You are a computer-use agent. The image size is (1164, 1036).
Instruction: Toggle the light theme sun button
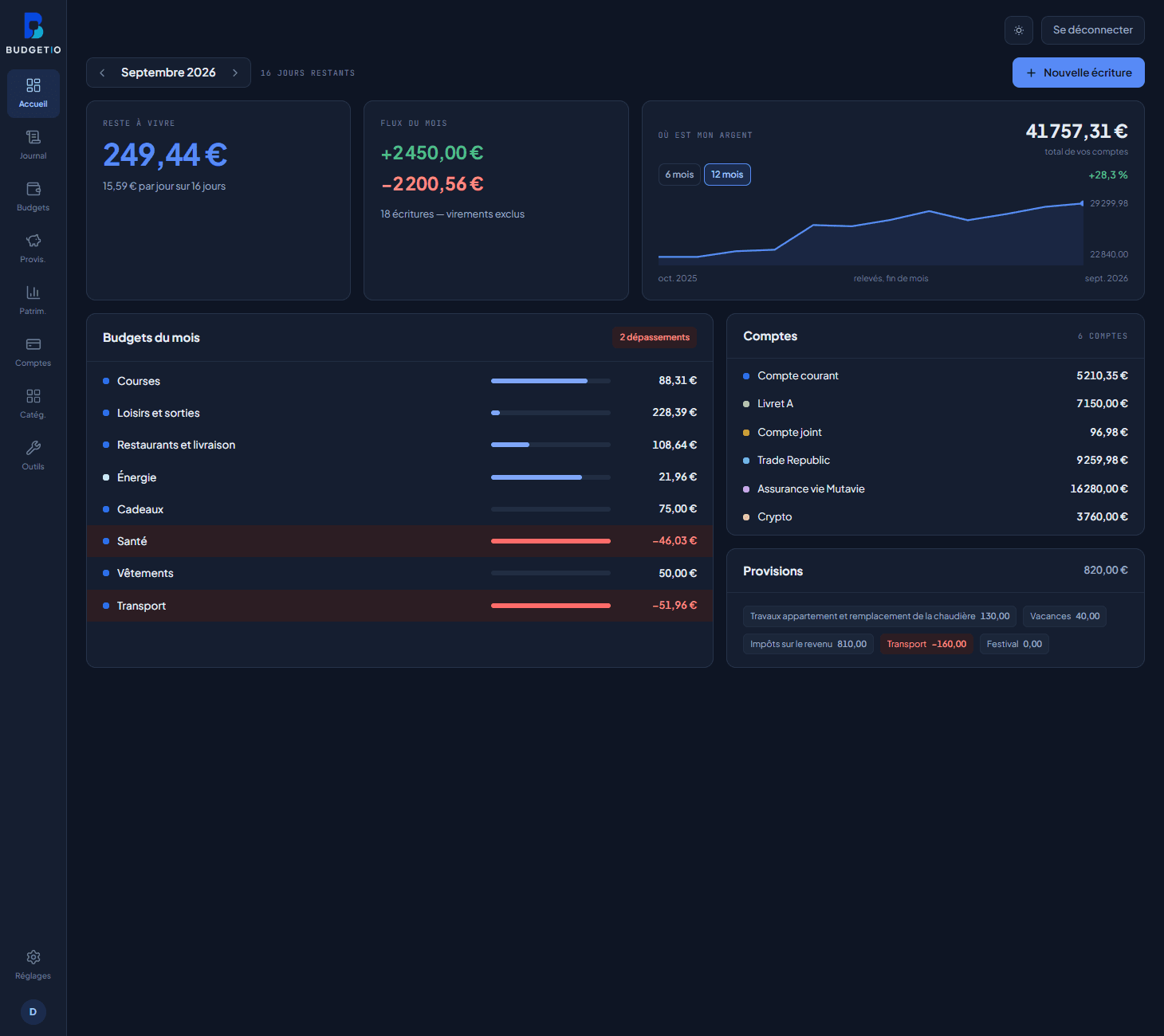1019,30
